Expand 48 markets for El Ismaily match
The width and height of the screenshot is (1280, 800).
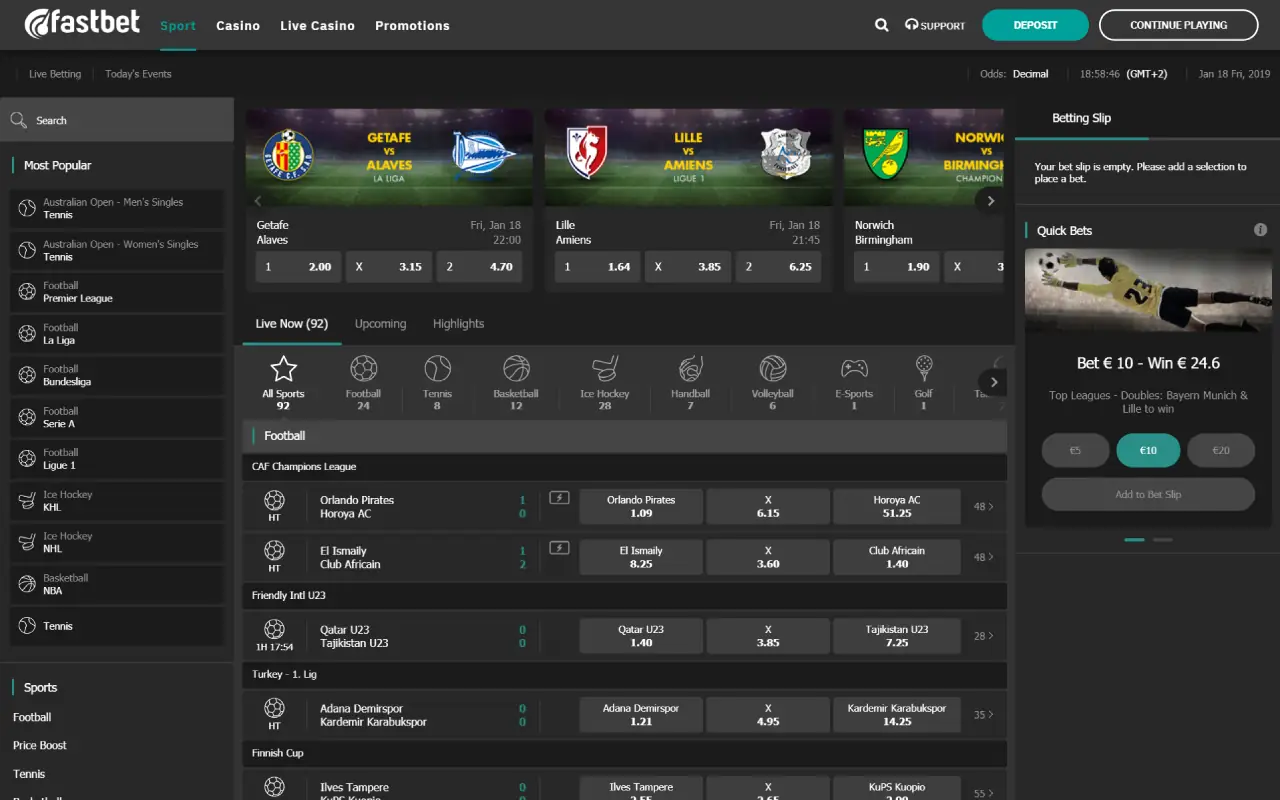984,557
